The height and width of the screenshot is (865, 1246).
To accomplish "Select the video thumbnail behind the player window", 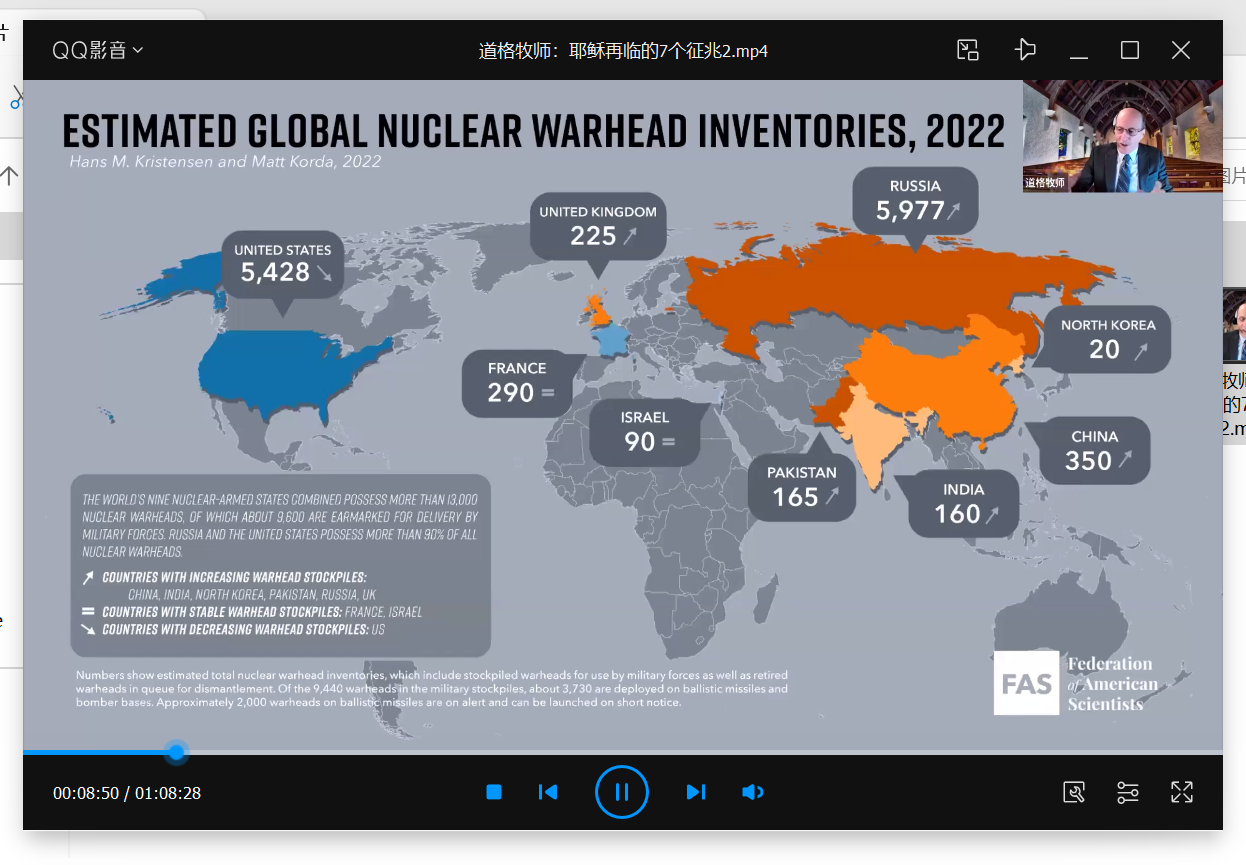I will pos(1234,325).
